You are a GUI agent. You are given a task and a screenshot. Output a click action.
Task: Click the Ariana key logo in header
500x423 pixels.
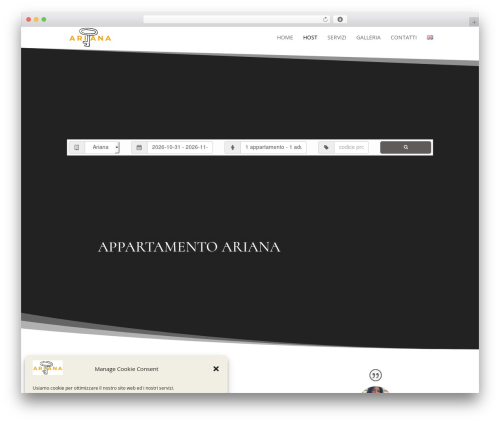(x=90, y=37)
